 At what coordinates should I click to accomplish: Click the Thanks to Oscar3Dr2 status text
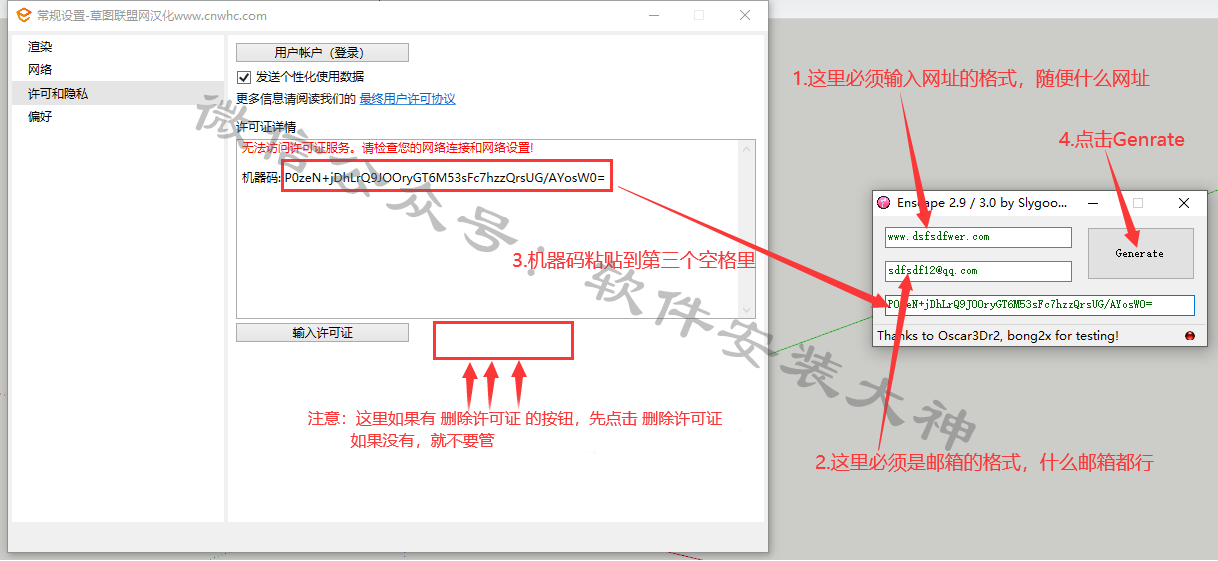(998, 336)
